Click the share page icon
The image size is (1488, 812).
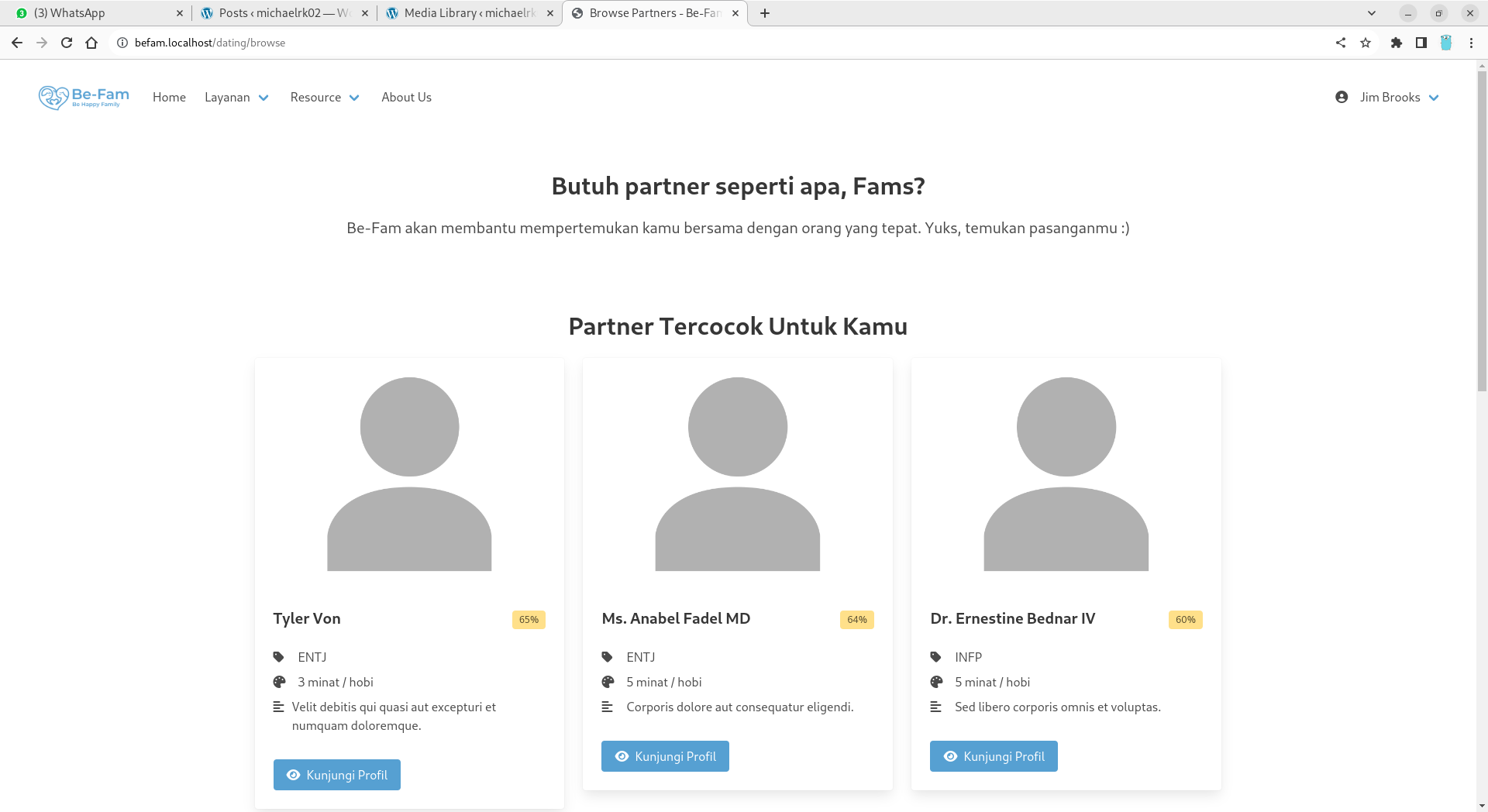[x=1341, y=43]
